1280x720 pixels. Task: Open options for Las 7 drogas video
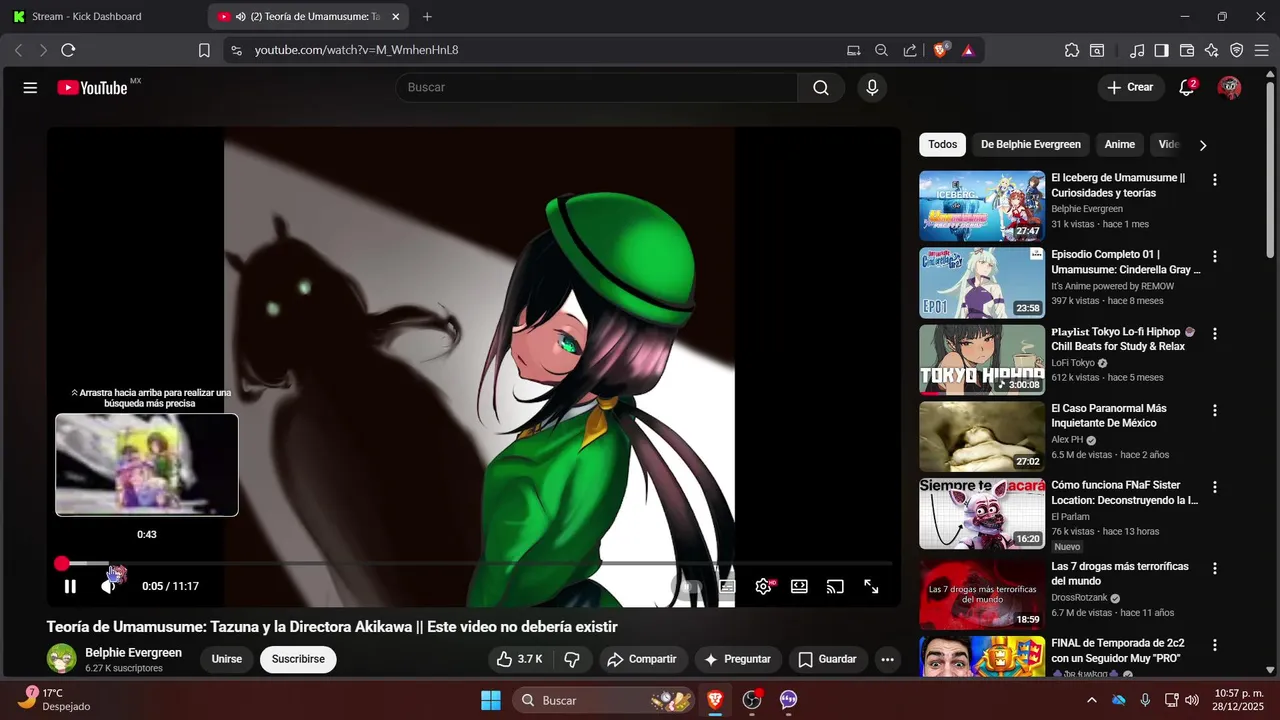coord(1215,568)
